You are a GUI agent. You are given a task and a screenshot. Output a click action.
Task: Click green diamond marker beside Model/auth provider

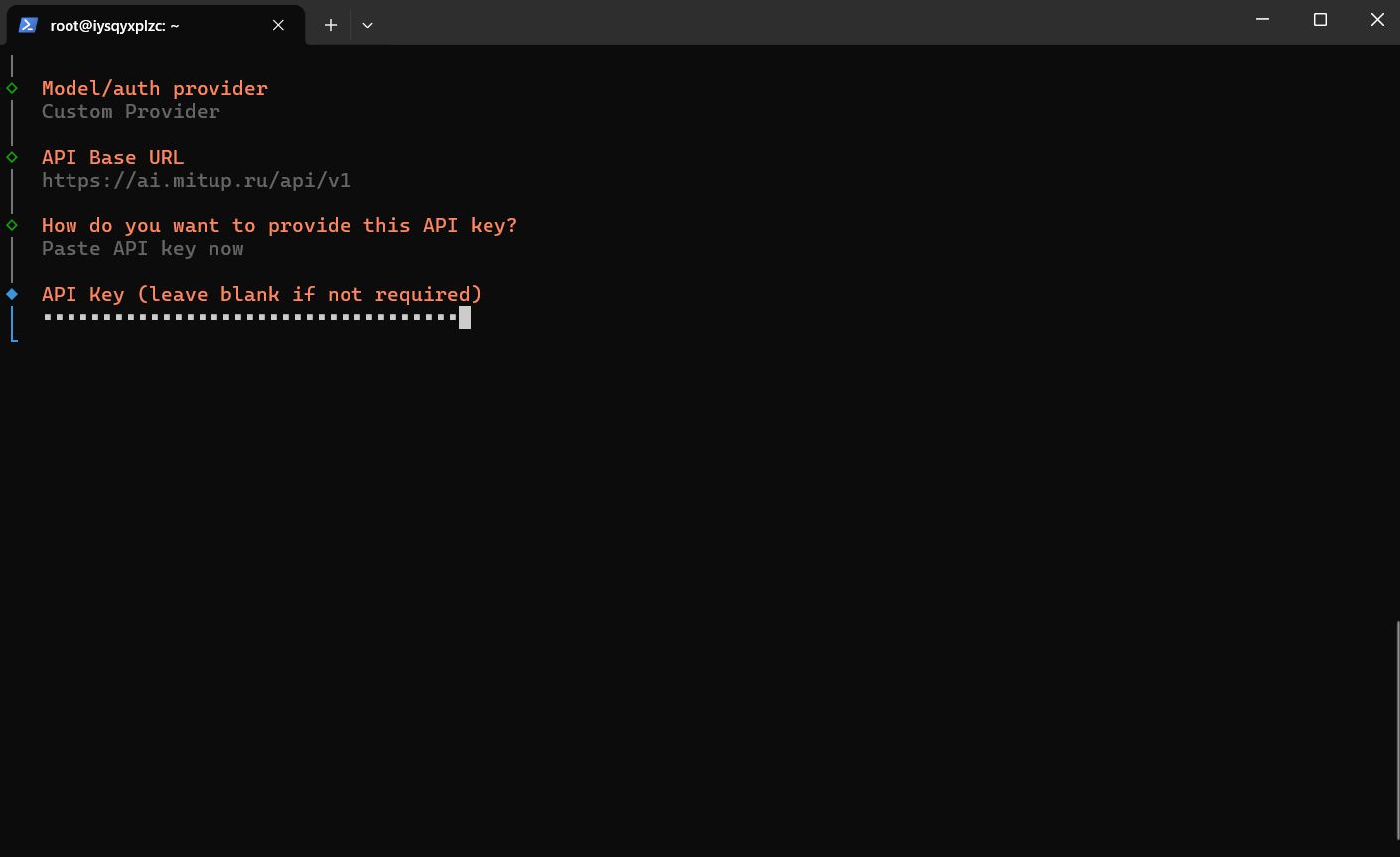pyautogui.click(x=12, y=88)
